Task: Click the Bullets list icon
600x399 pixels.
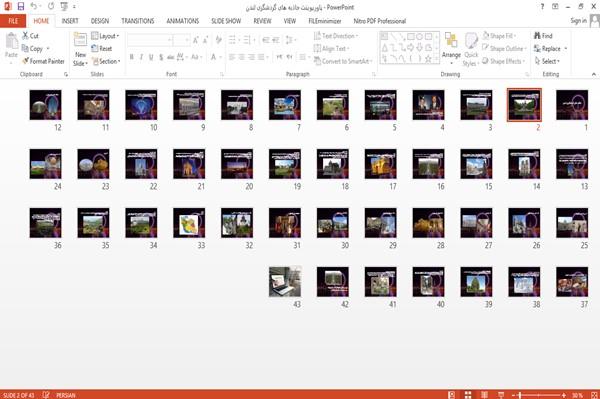Action: [x=232, y=40]
